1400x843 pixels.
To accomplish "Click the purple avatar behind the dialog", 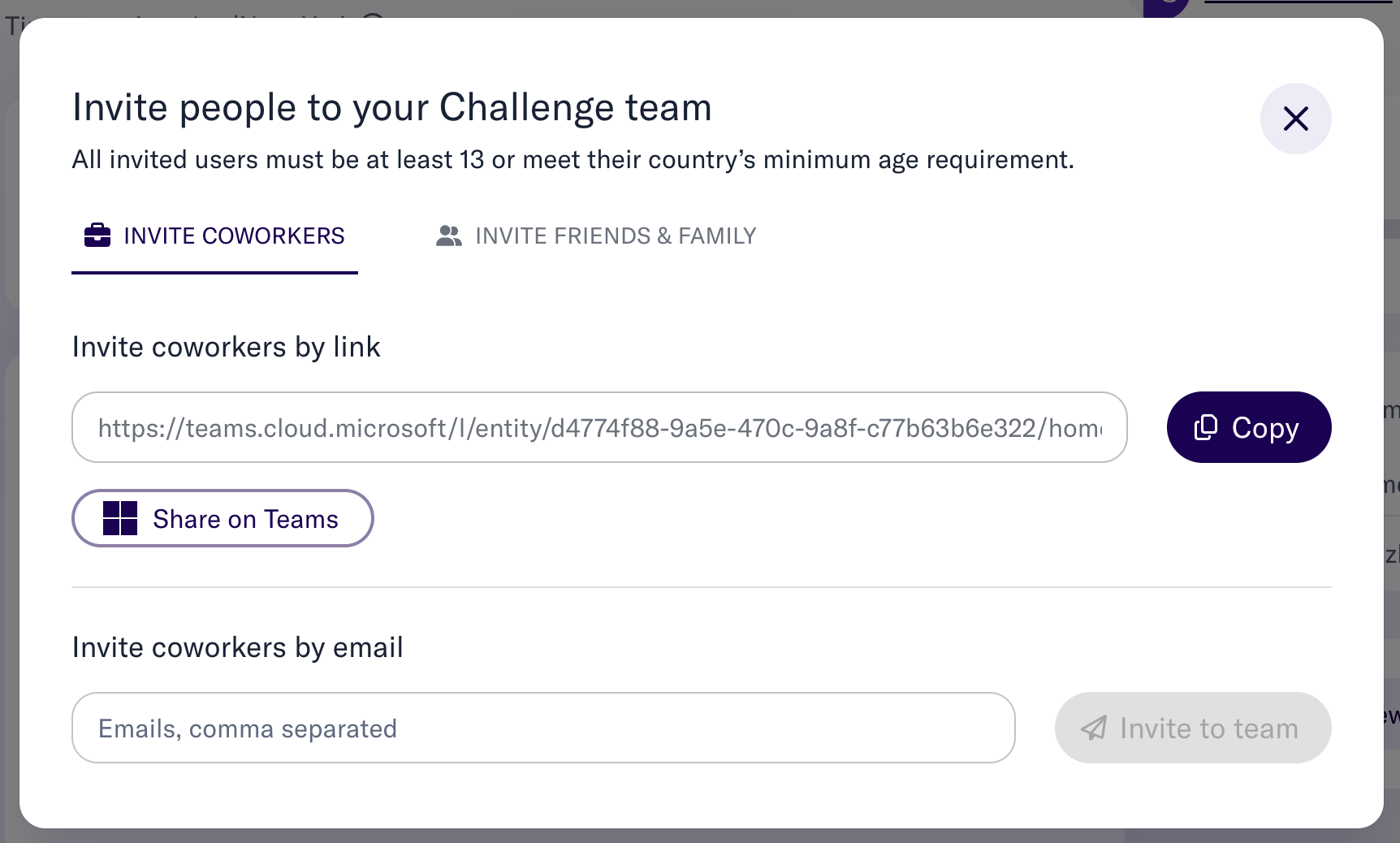I will (x=1166, y=6).
